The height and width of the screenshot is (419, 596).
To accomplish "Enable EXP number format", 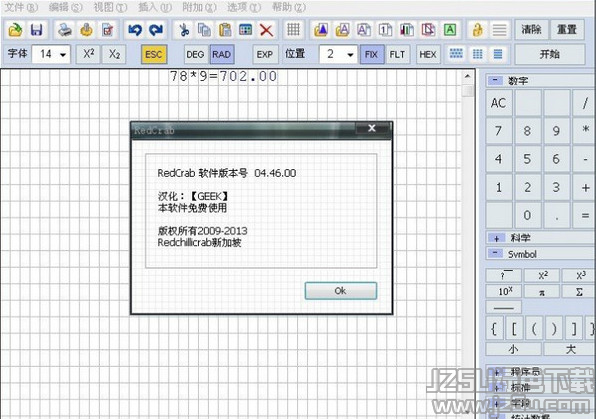I will (x=265, y=54).
